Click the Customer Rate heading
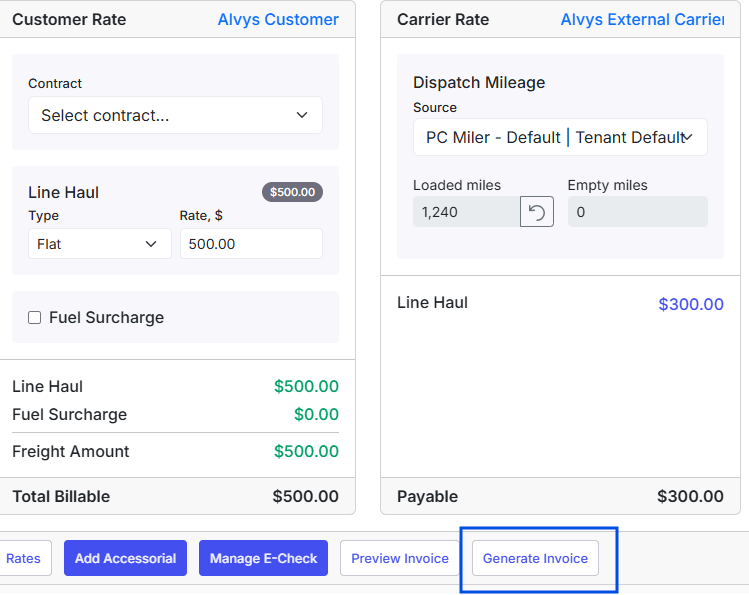749x595 pixels. (x=69, y=20)
